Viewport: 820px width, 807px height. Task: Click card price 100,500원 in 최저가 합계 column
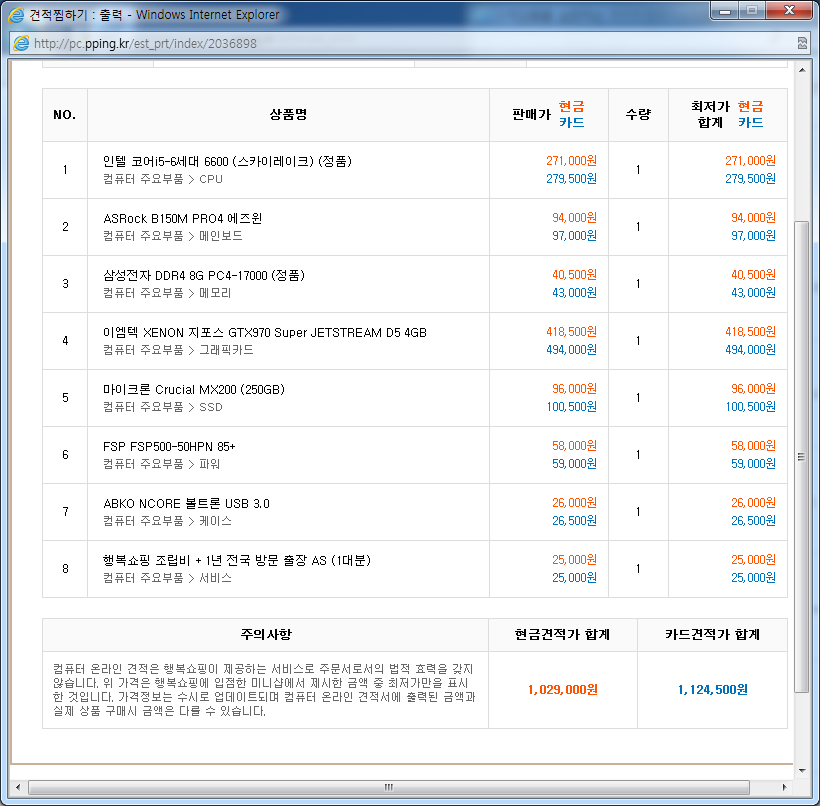(750, 406)
